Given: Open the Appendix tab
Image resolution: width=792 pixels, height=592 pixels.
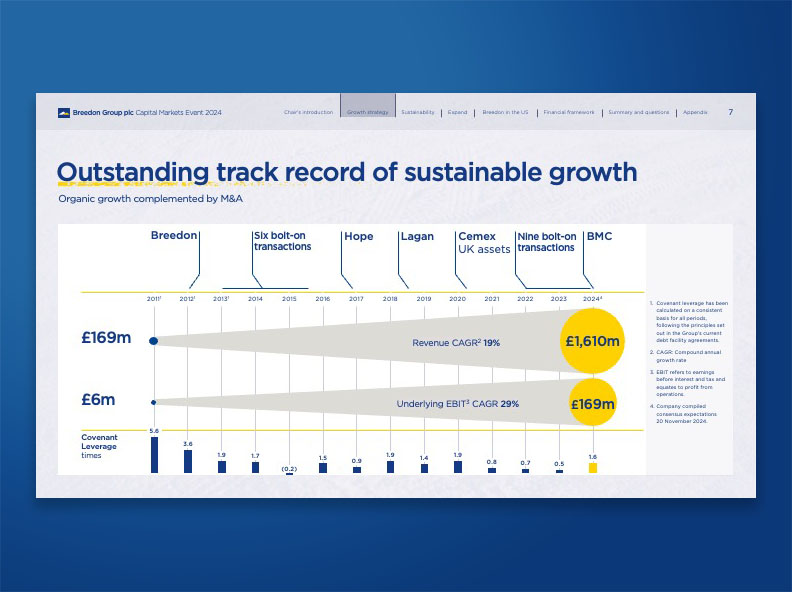Looking at the screenshot, I should click(695, 112).
